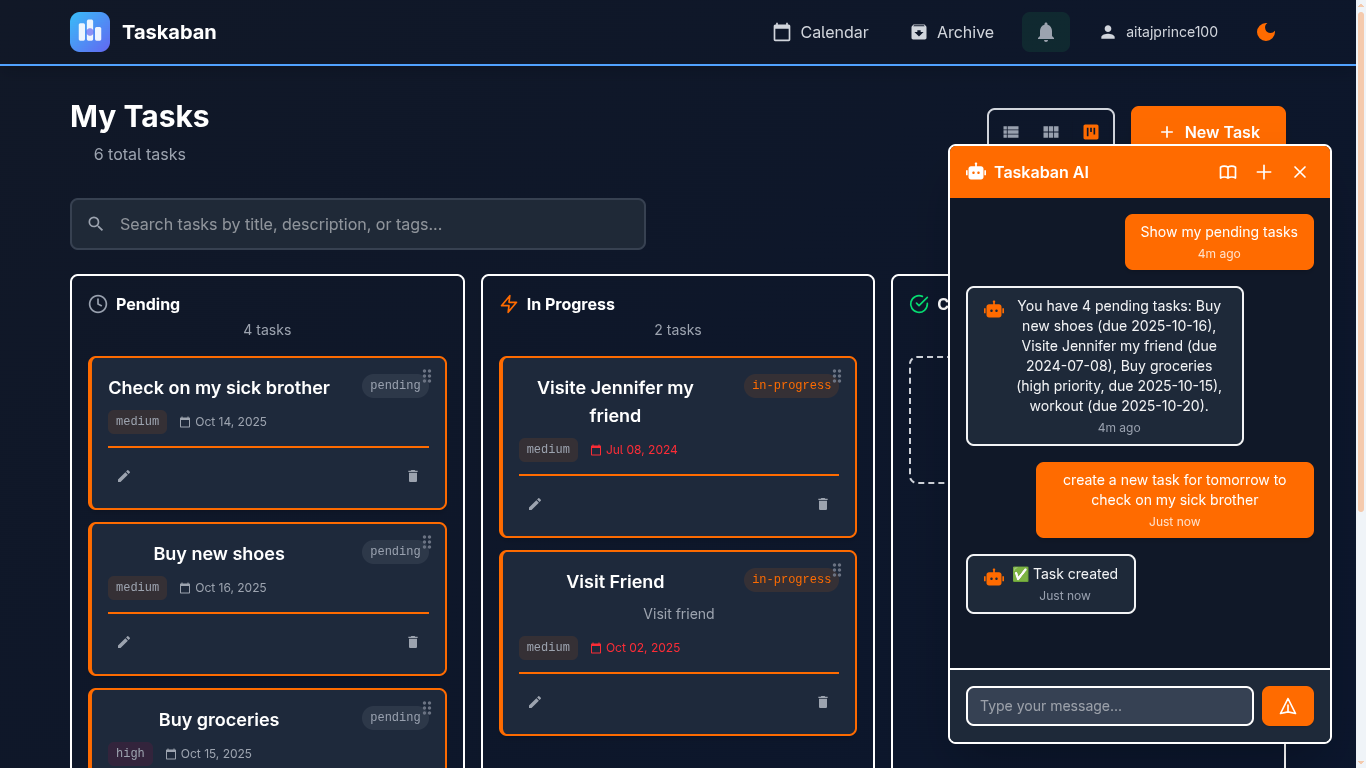Viewport: 1366px width, 768px height.
Task: Click the drag handle on Buy groceries
Action: 427,708
